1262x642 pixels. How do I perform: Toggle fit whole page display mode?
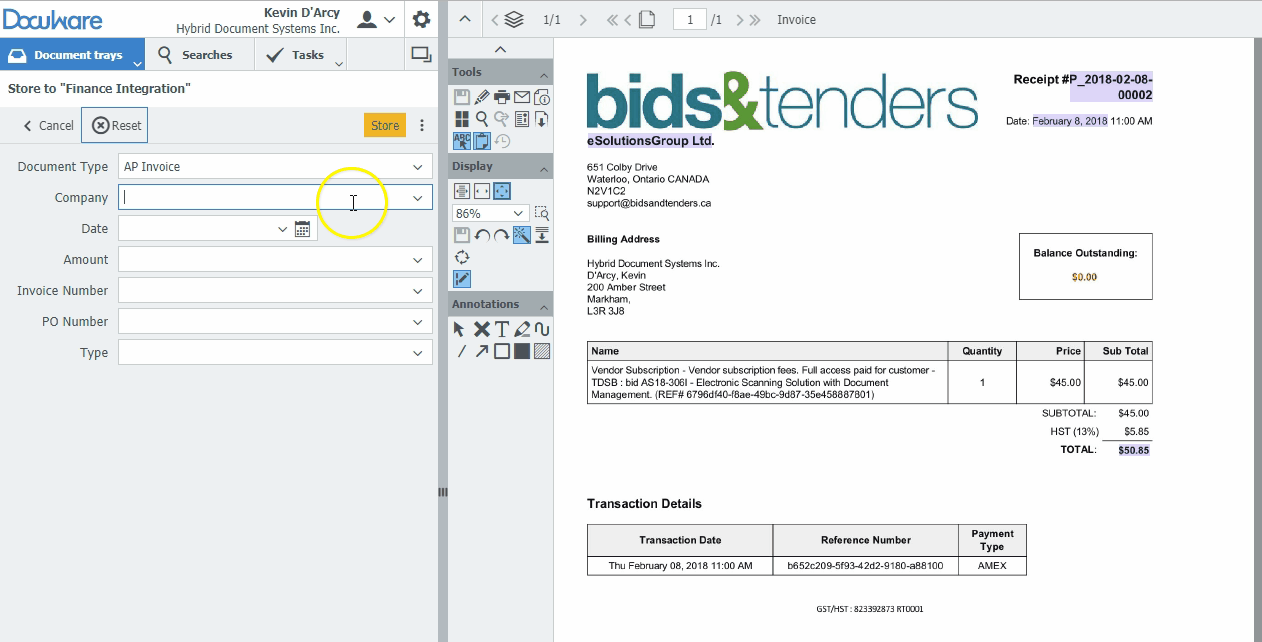pyautogui.click(x=502, y=191)
